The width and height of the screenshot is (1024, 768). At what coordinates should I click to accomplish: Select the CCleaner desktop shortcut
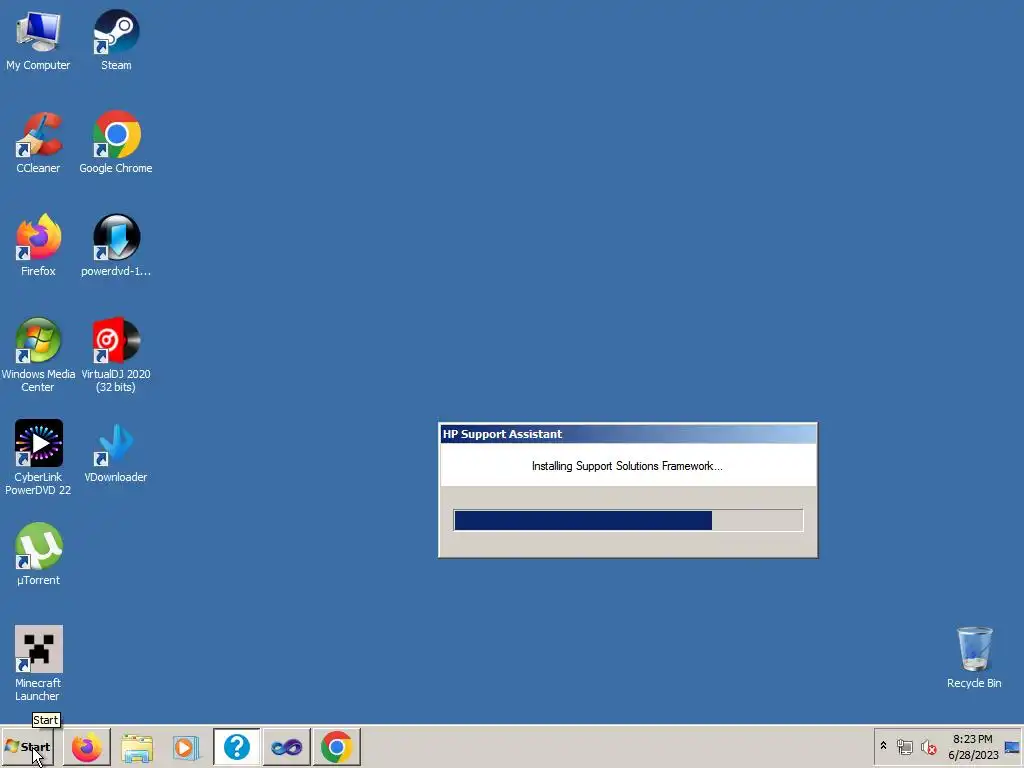point(38,142)
